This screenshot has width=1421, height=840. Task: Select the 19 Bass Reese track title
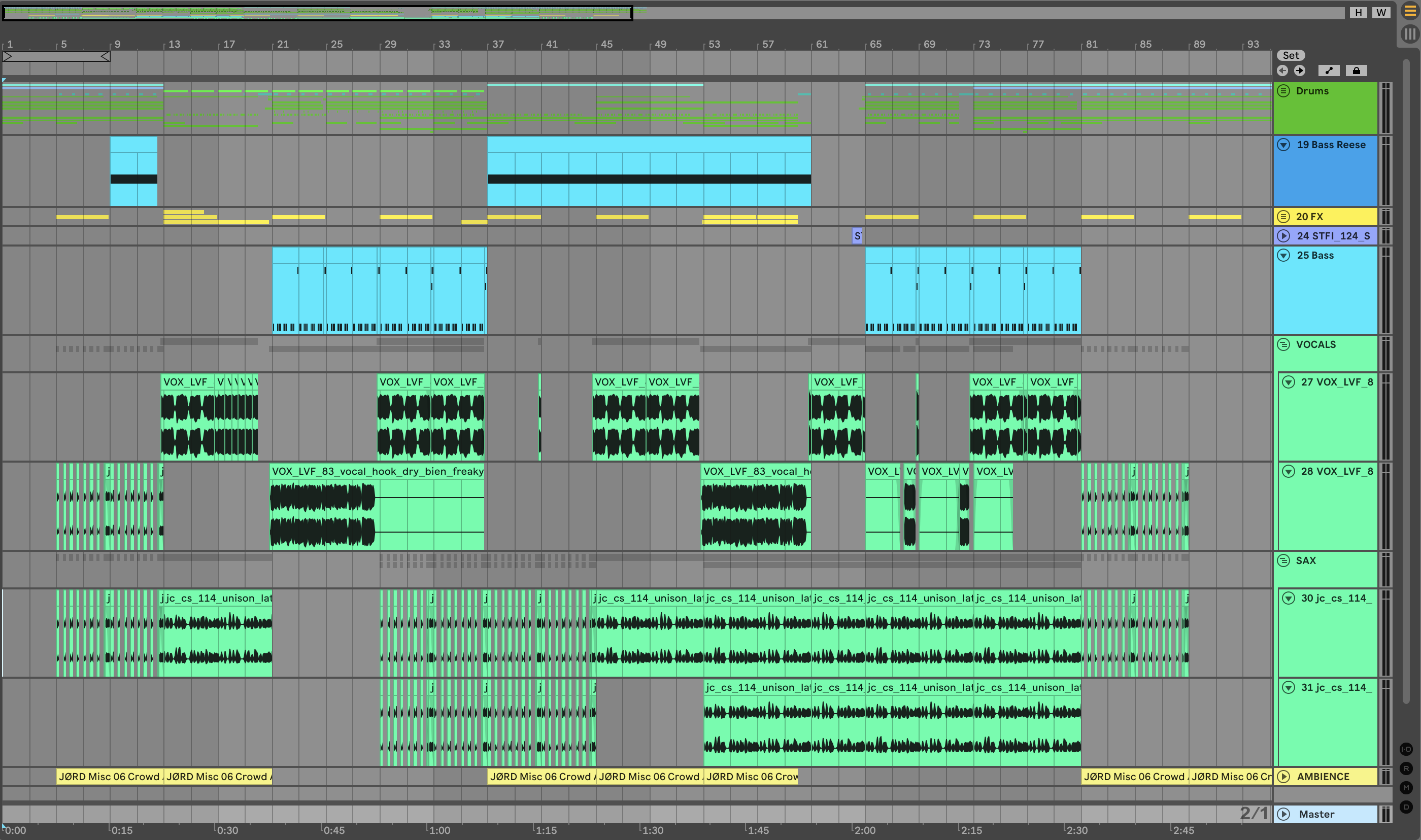1331,145
